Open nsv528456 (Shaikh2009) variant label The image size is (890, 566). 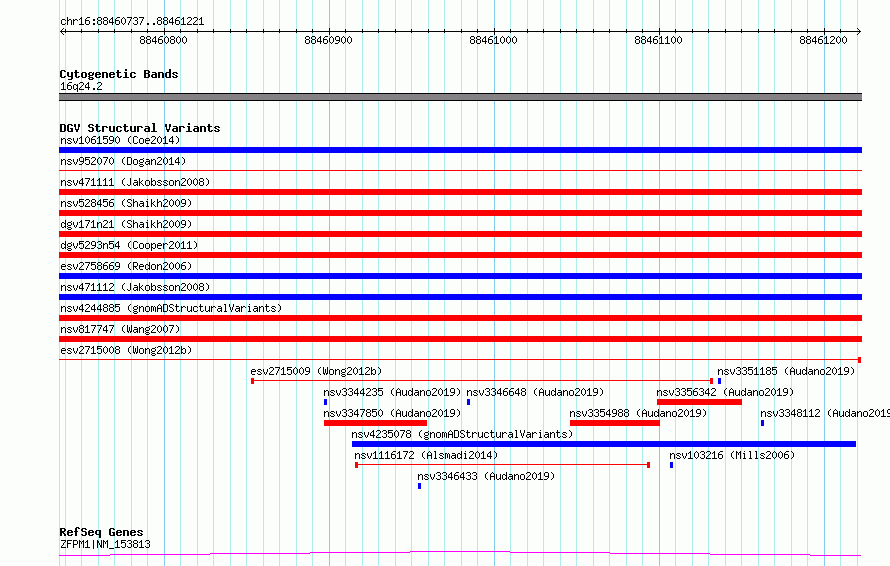126,203
